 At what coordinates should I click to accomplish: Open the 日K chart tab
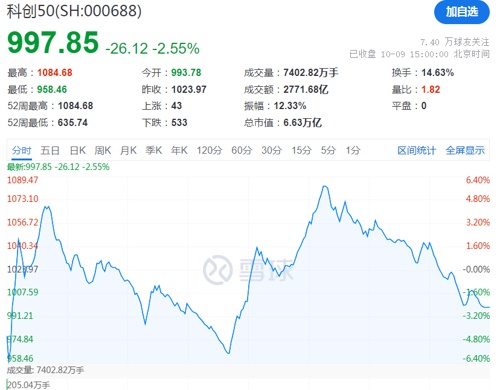(78, 151)
